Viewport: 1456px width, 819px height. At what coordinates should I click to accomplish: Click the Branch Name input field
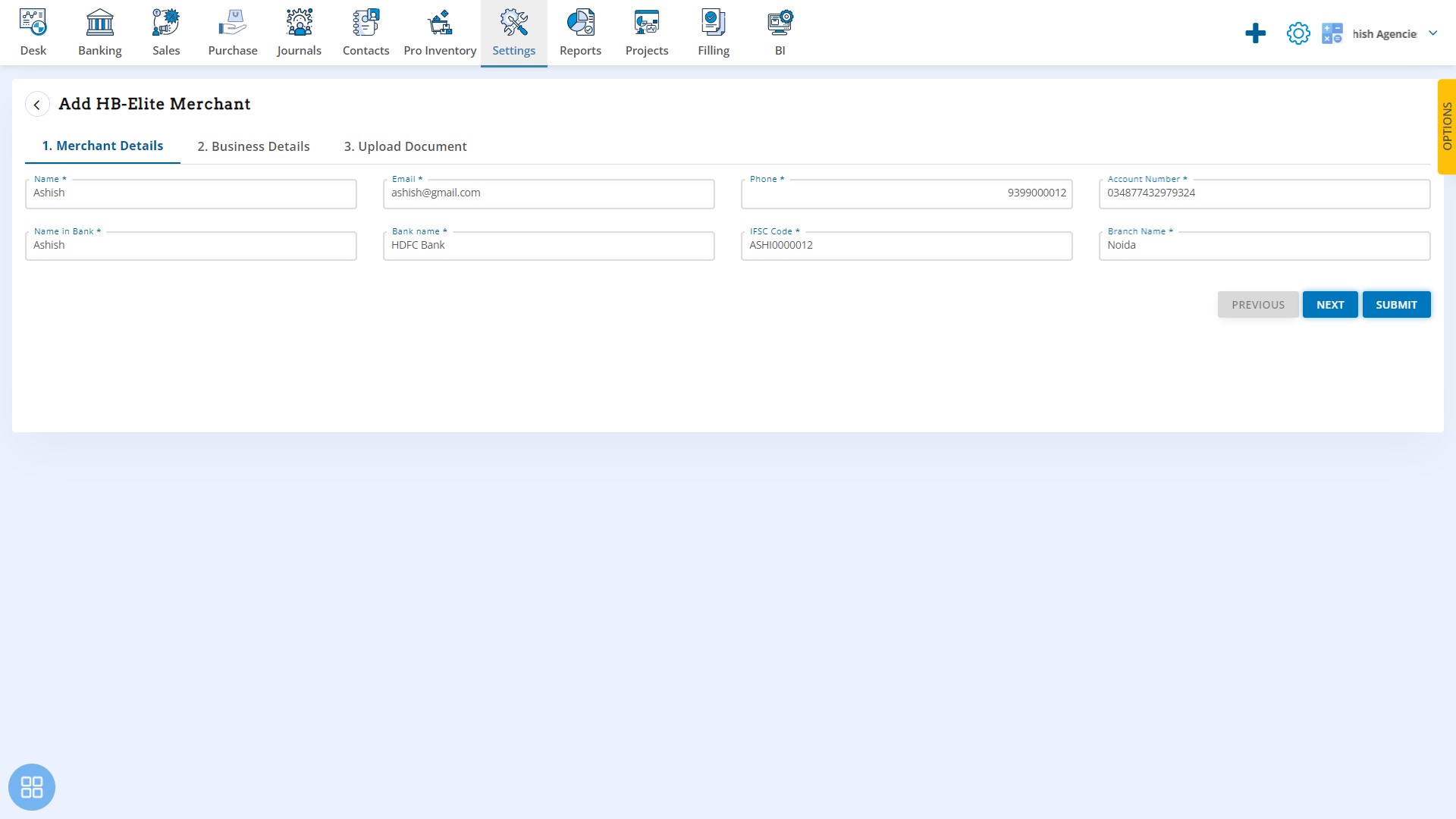[1265, 246]
